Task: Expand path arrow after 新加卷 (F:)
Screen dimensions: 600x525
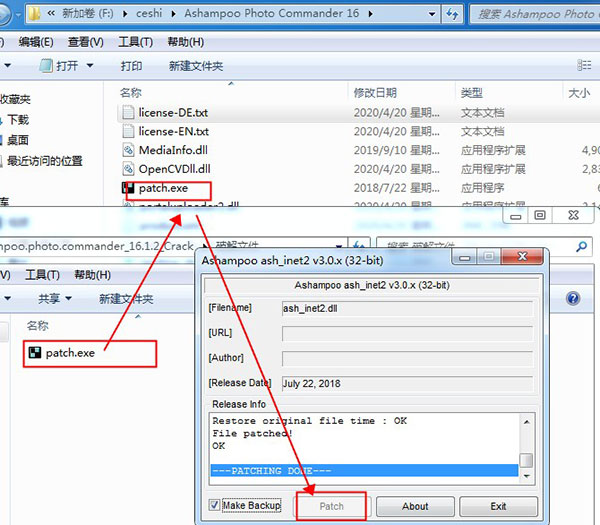Action: [x=125, y=14]
